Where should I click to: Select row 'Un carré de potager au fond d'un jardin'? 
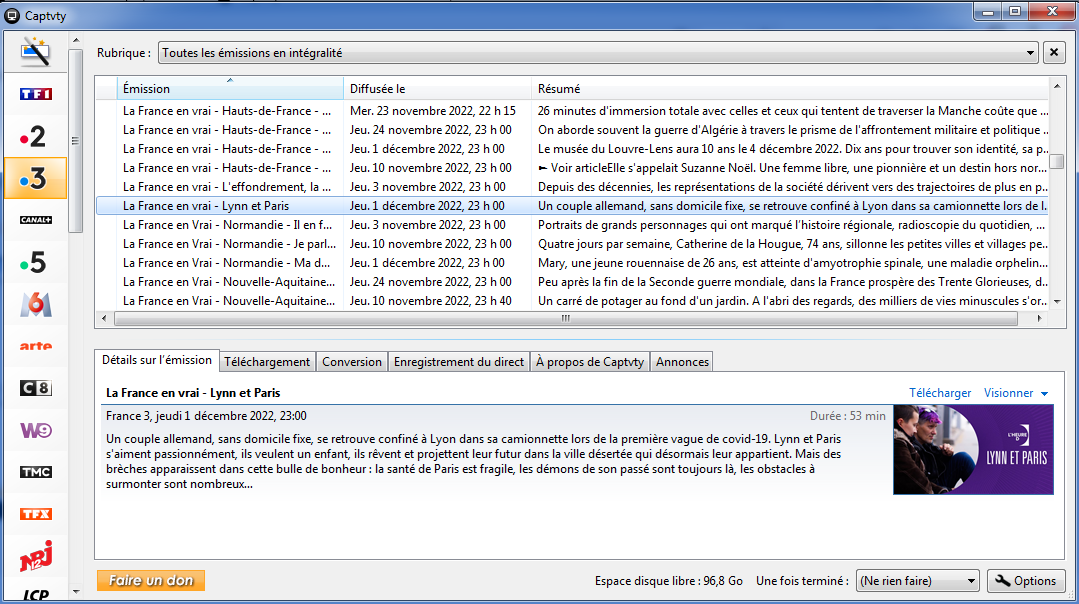pos(572,301)
